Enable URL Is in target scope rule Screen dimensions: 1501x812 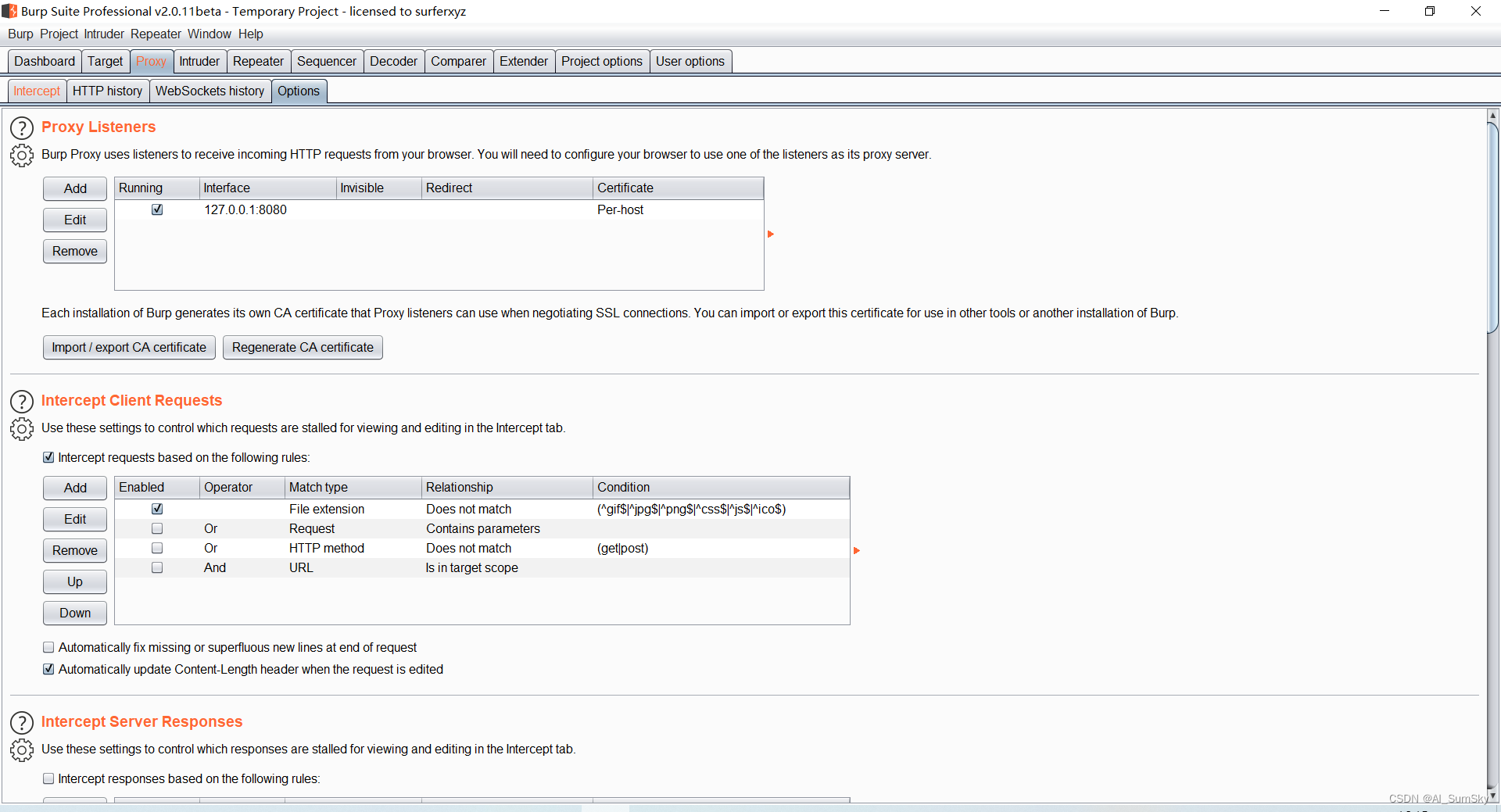coord(157,567)
